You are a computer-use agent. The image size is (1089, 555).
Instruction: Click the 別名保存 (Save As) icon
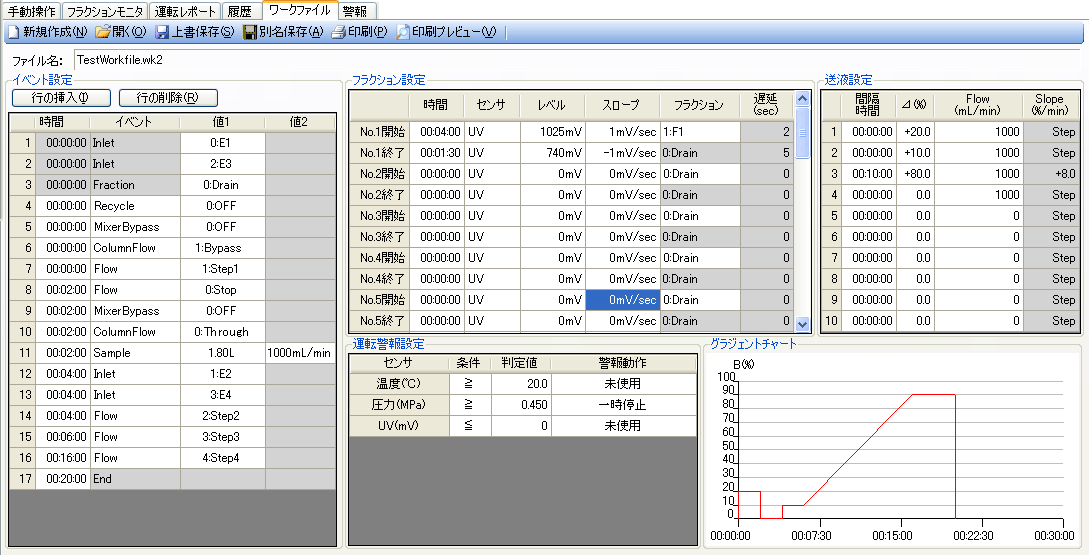point(250,32)
